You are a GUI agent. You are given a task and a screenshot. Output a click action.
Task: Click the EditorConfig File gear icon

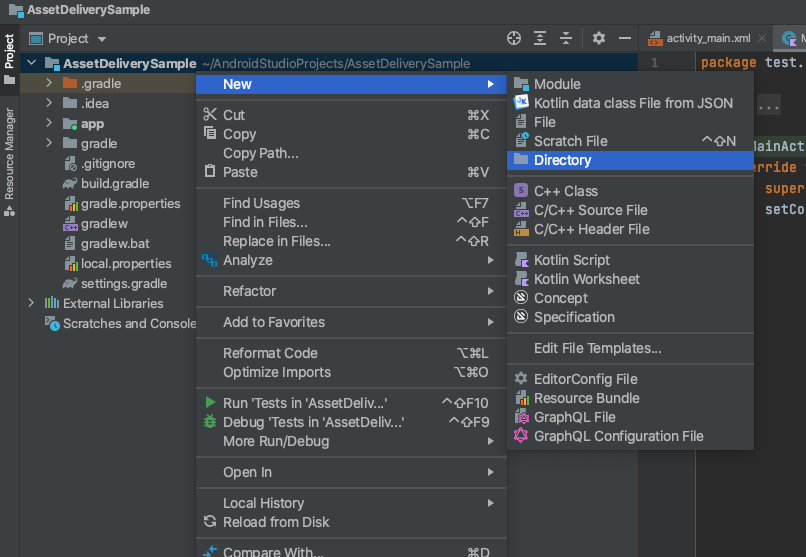521,379
